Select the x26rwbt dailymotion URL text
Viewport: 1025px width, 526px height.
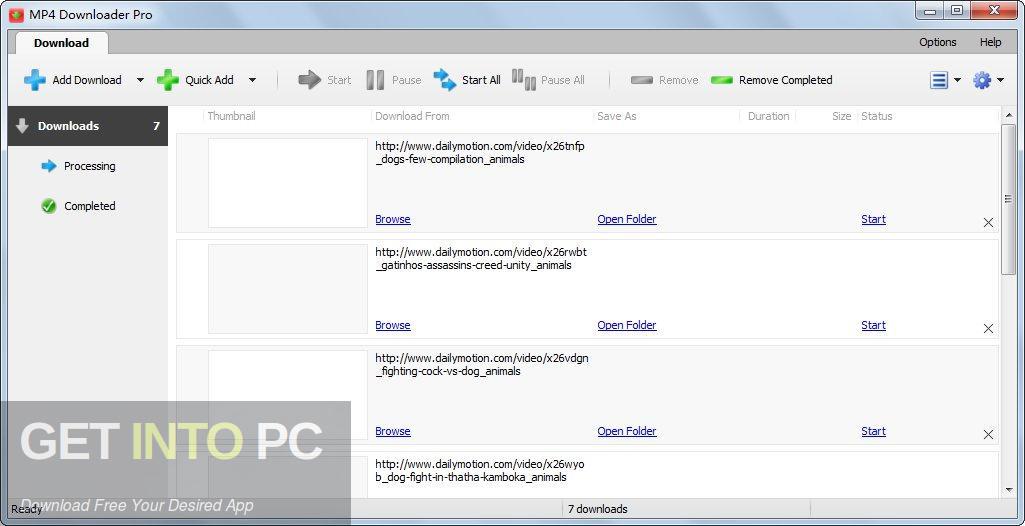[x=480, y=258]
